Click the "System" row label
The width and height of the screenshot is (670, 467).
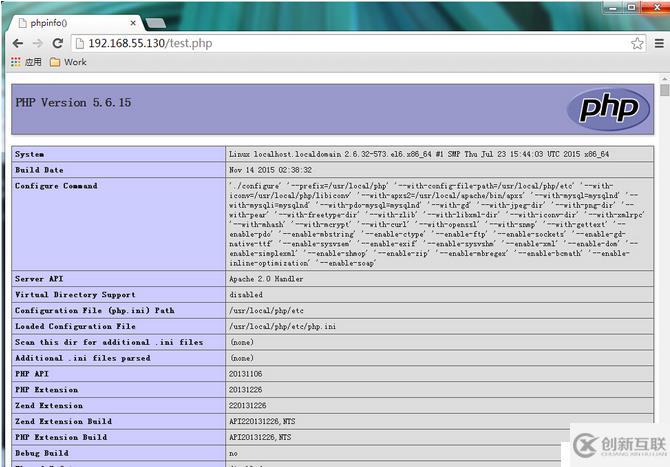(29, 154)
